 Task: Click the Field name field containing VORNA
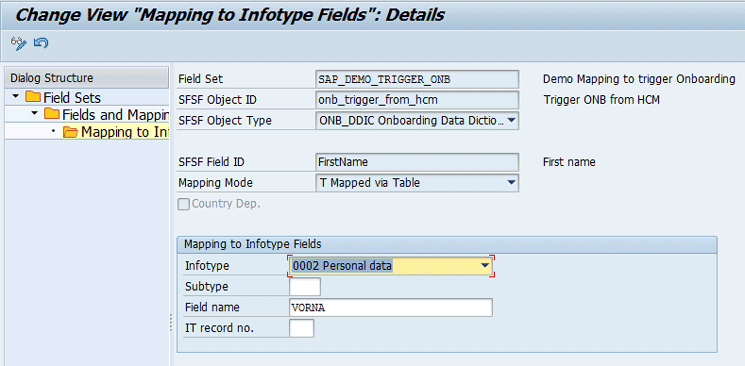391,308
